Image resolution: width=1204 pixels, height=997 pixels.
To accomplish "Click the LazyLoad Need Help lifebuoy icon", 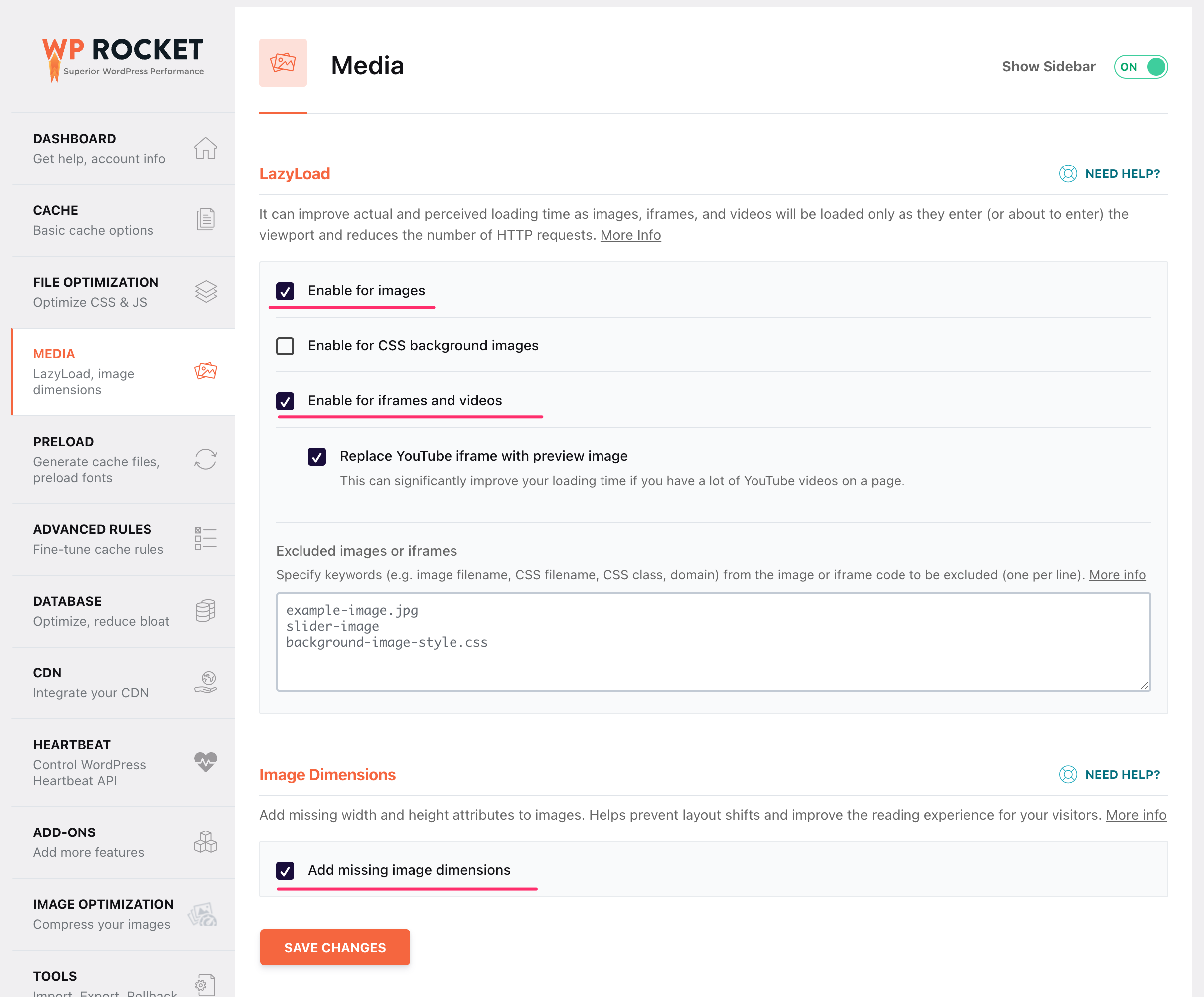I will click(1068, 174).
